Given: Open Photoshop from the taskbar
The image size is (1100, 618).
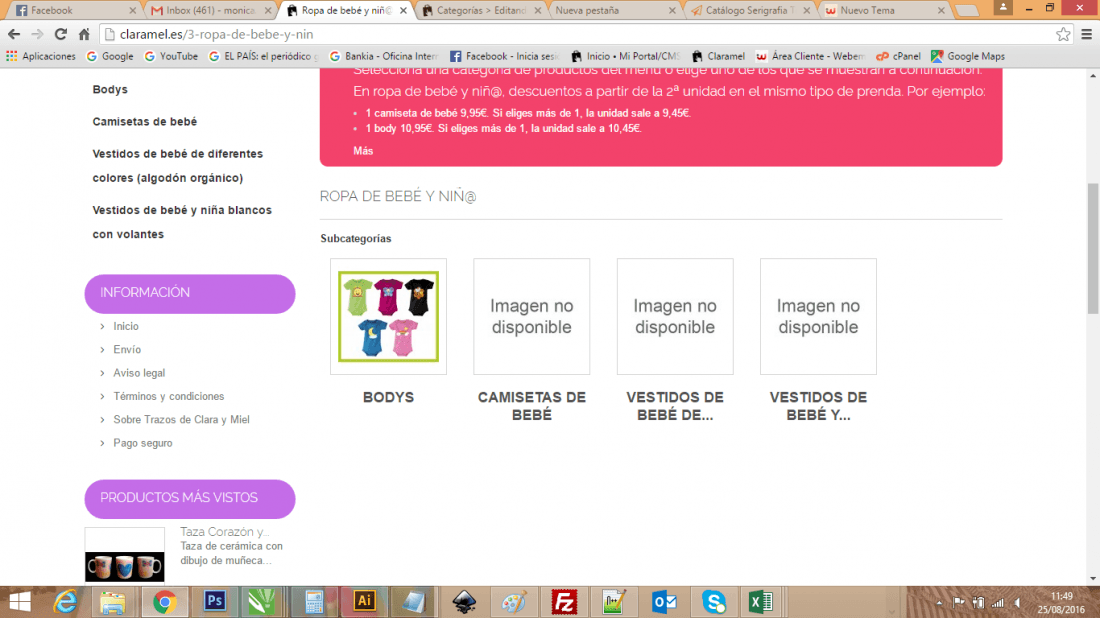Looking at the screenshot, I should (x=214, y=601).
